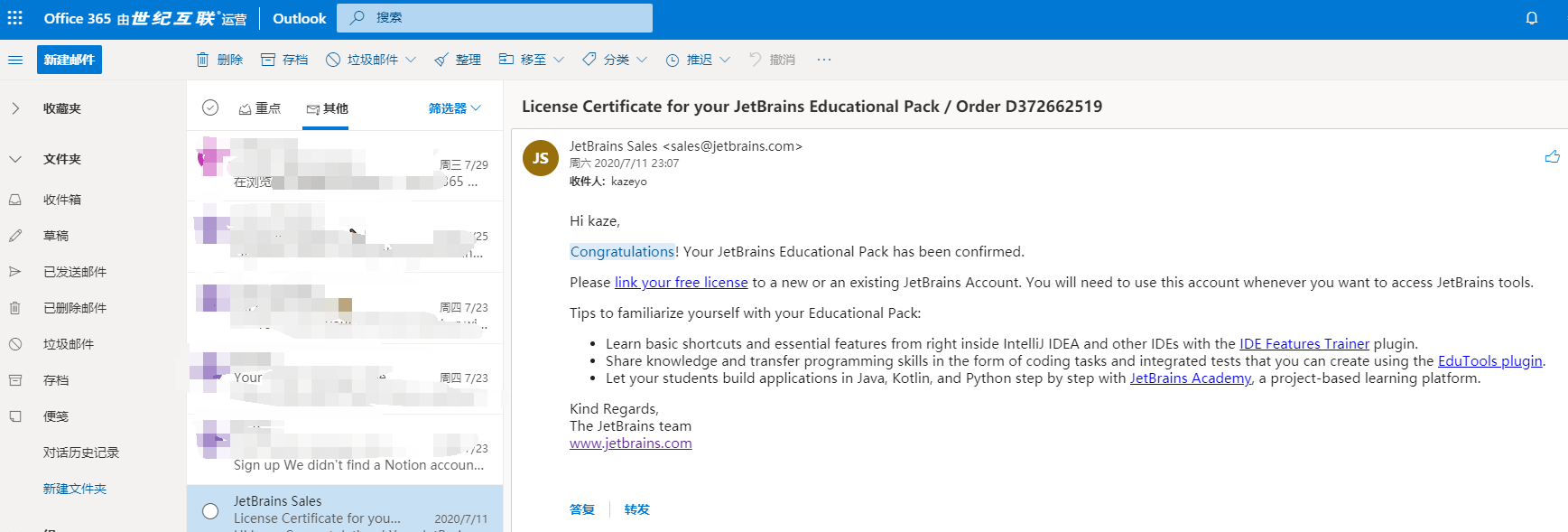1568x532 pixels.
Task: Click the 撤消 undo button
Action: 773,60
